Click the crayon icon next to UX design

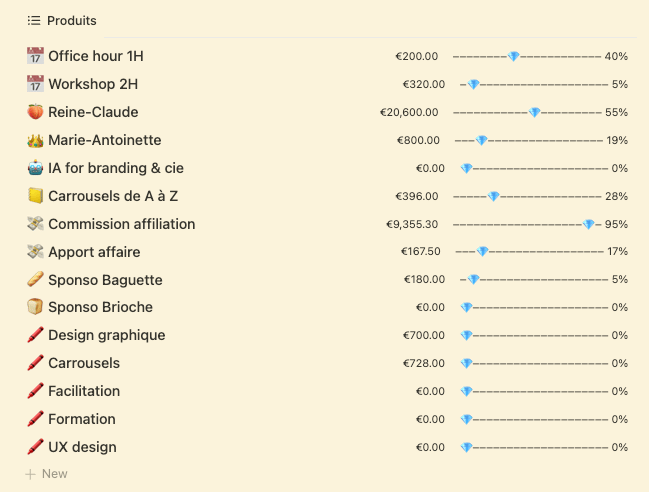click(35, 447)
